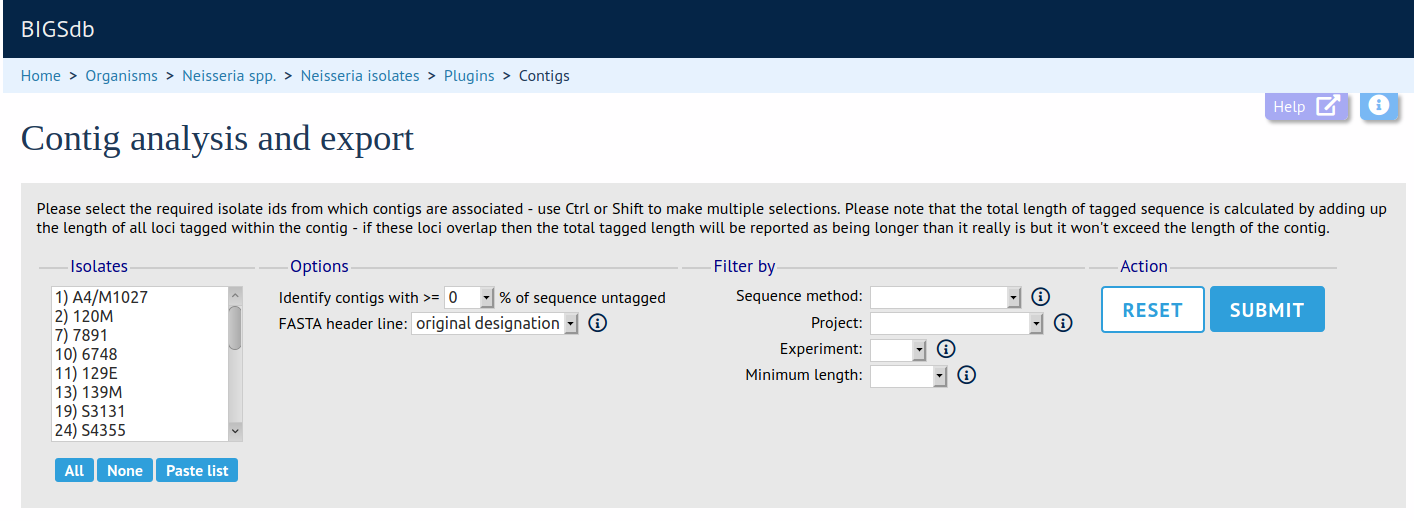Expand the FASTA header line dropdown
The width and height of the screenshot is (1414, 521).
[495, 323]
